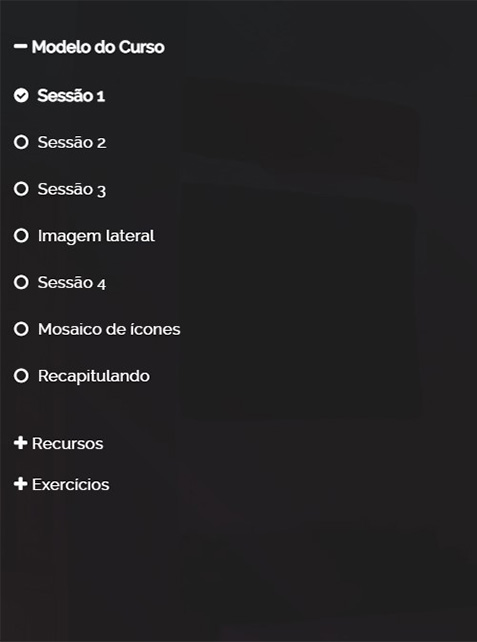Image resolution: width=477 pixels, height=642 pixels.
Task: Open the Mosaico de ícones item
Action: click(x=109, y=329)
